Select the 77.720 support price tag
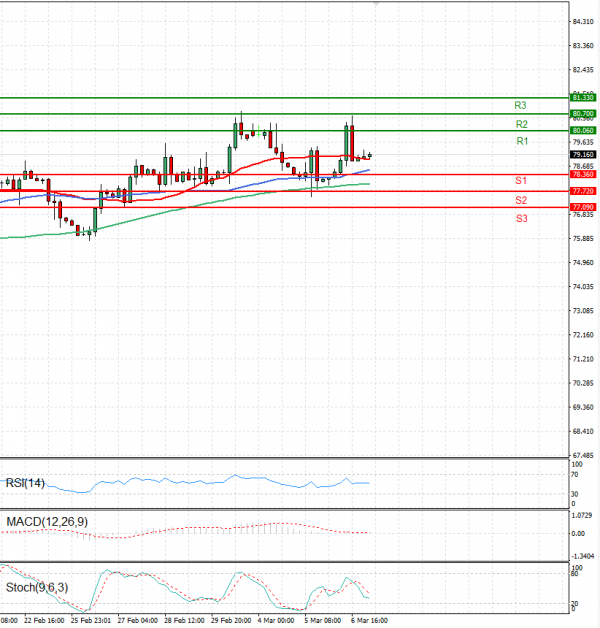The image size is (600, 628). [583, 191]
